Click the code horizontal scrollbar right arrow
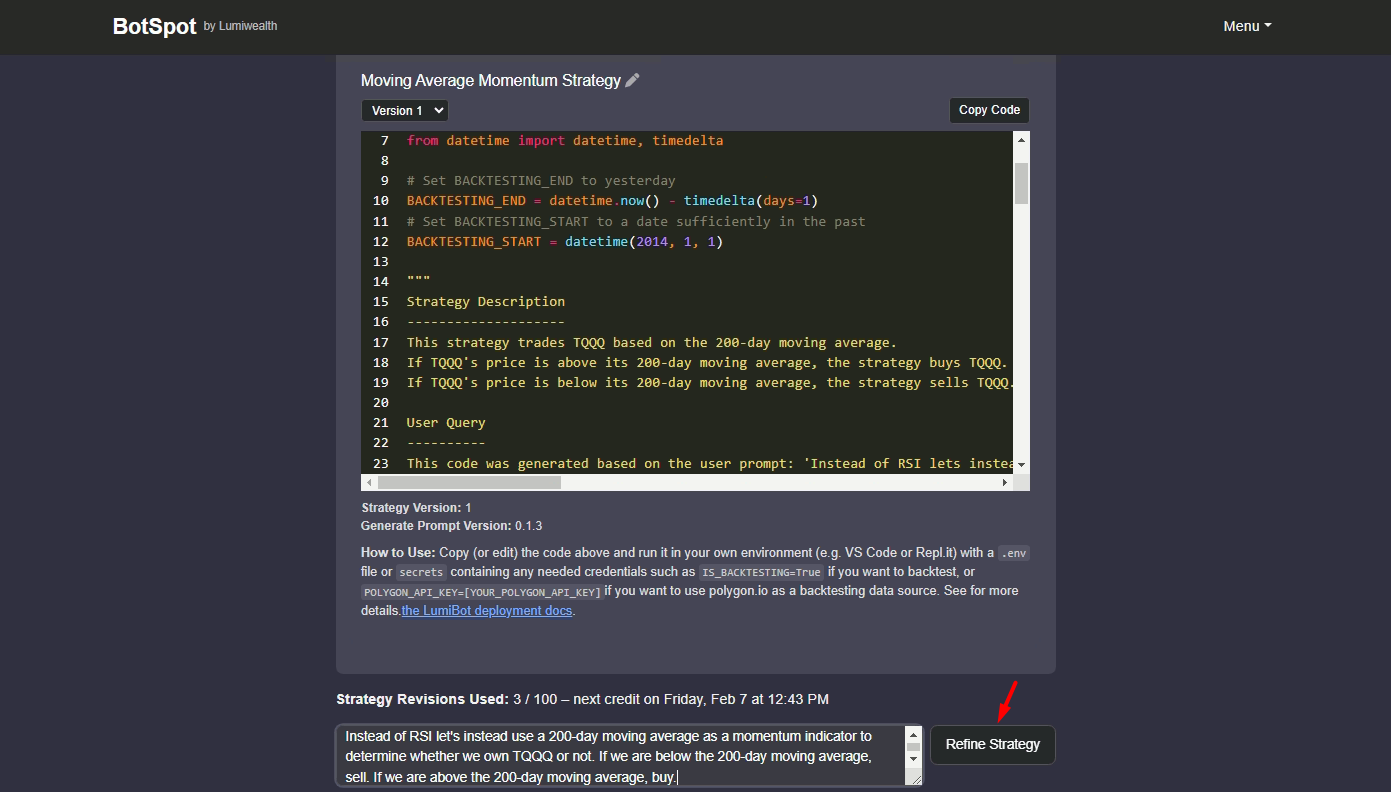Image resolution: width=1391 pixels, height=792 pixels. point(1005,482)
